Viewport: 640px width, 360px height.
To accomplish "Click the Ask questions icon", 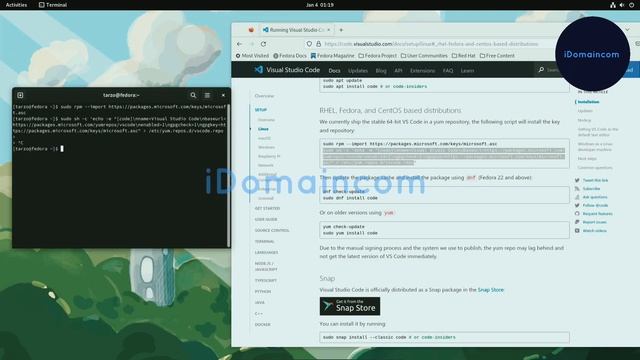I will click(577, 197).
